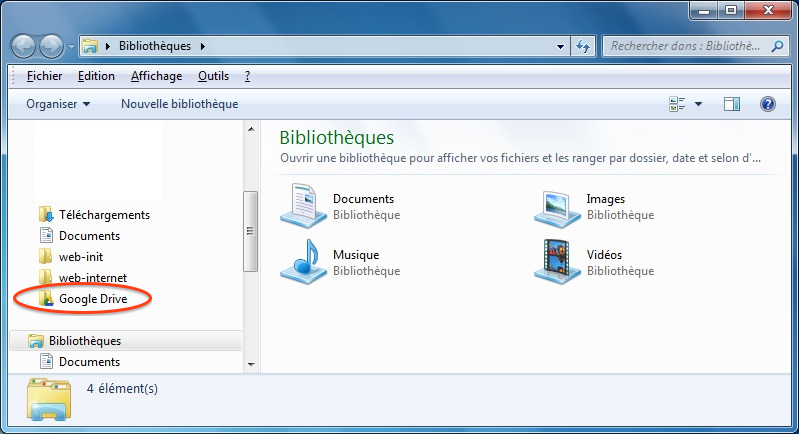Click the Nouvelle bibliothèque button
799x434 pixels.
(x=179, y=104)
